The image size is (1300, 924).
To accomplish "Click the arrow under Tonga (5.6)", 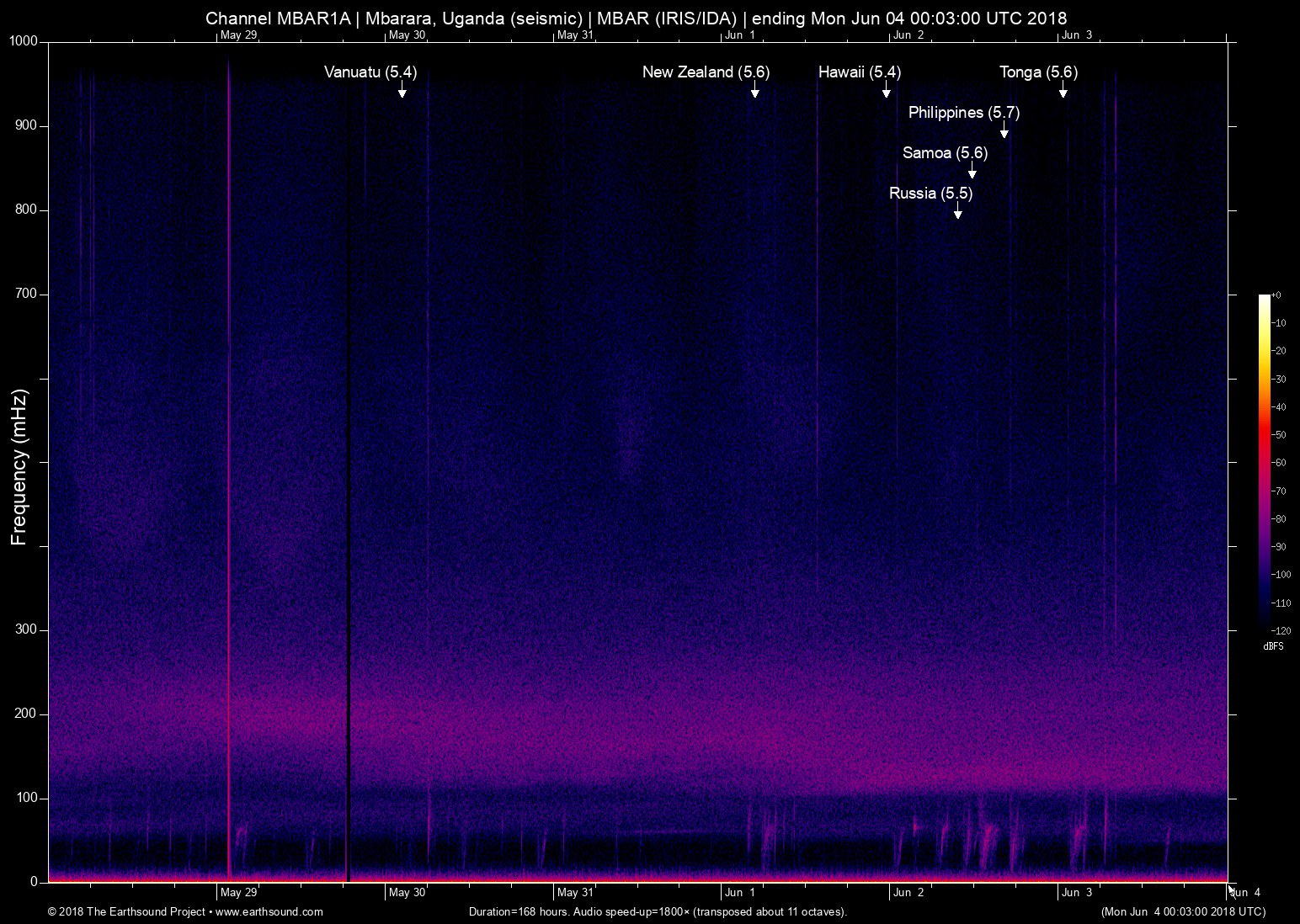I will pos(1063,91).
